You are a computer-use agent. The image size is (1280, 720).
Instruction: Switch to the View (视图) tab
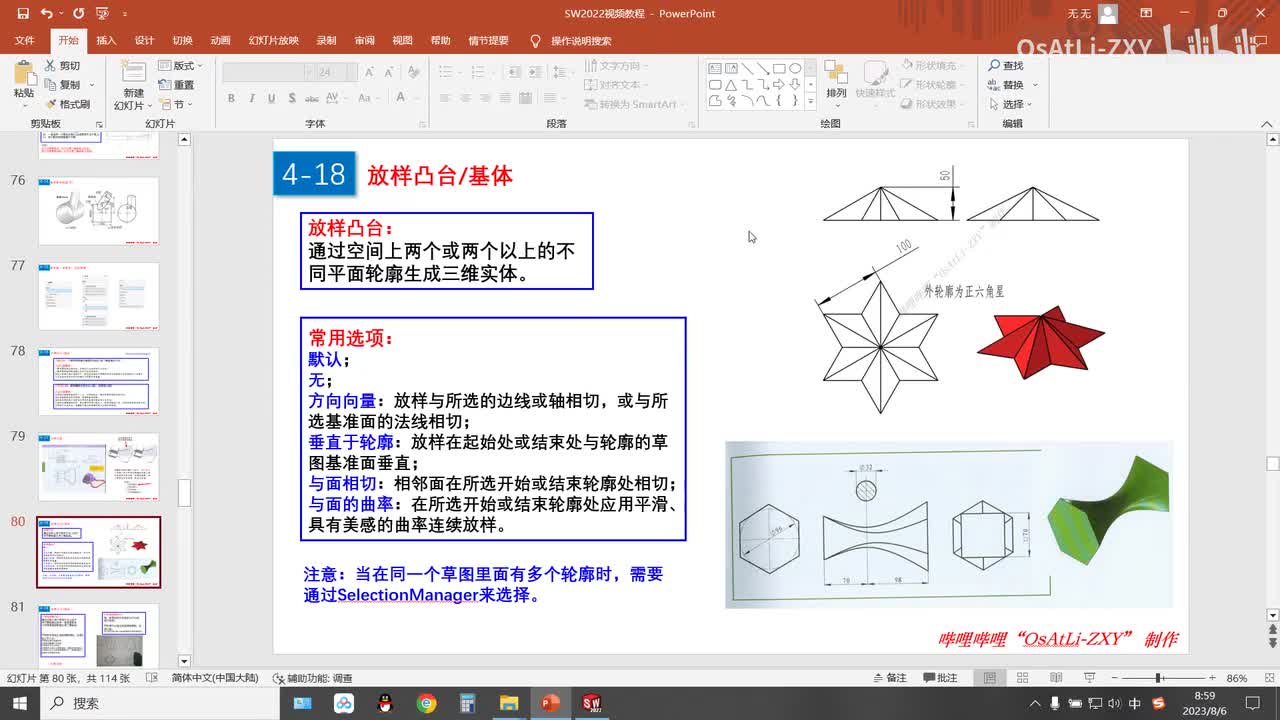[402, 41]
